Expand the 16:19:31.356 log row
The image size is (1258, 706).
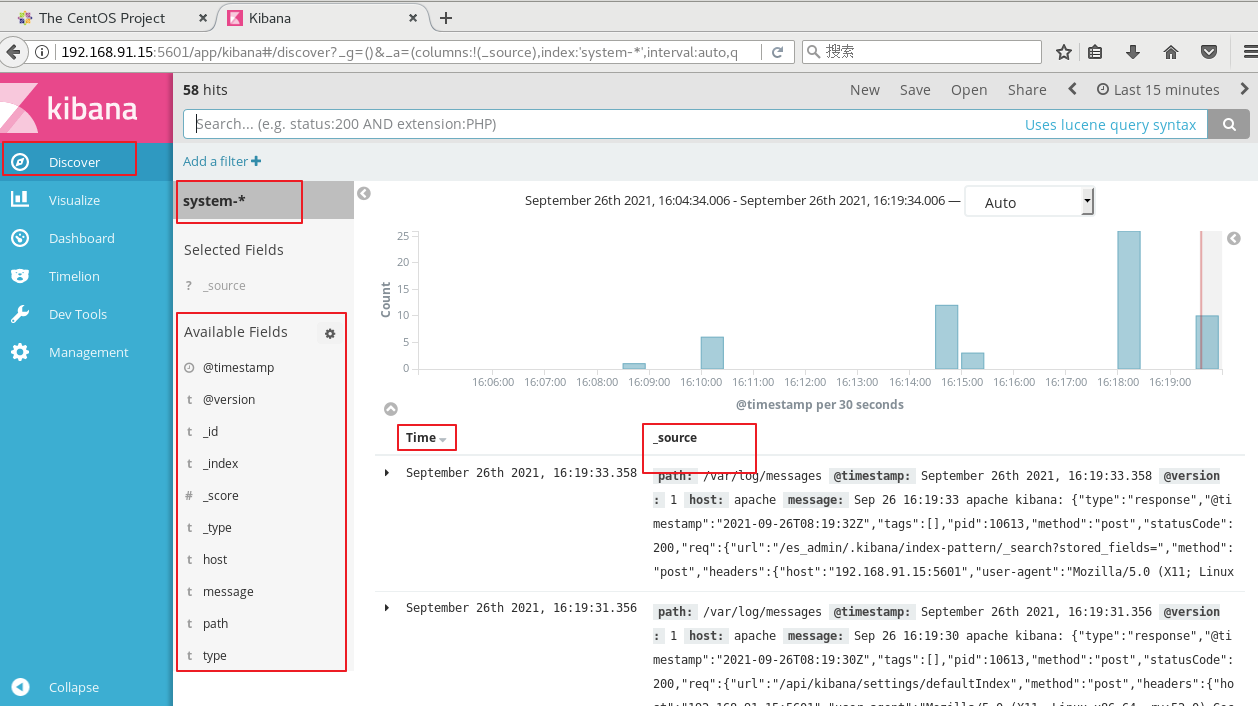click(387, 608)
